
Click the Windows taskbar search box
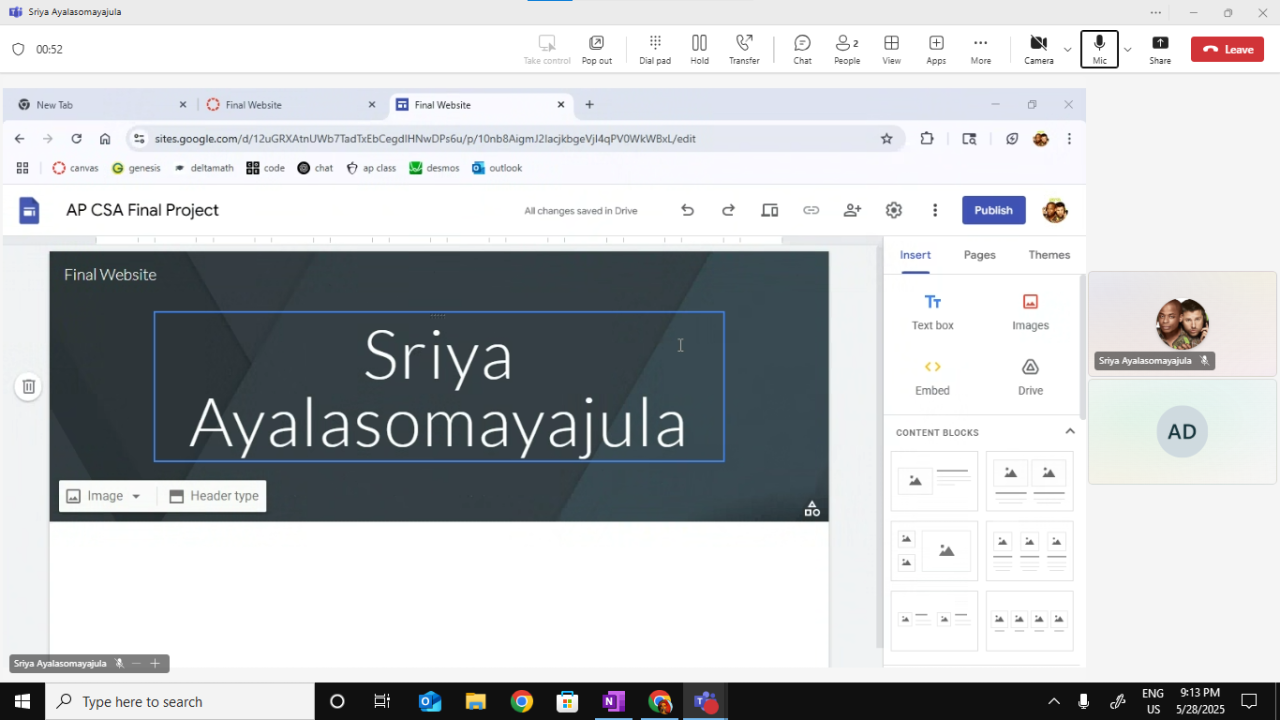[180, 702]
